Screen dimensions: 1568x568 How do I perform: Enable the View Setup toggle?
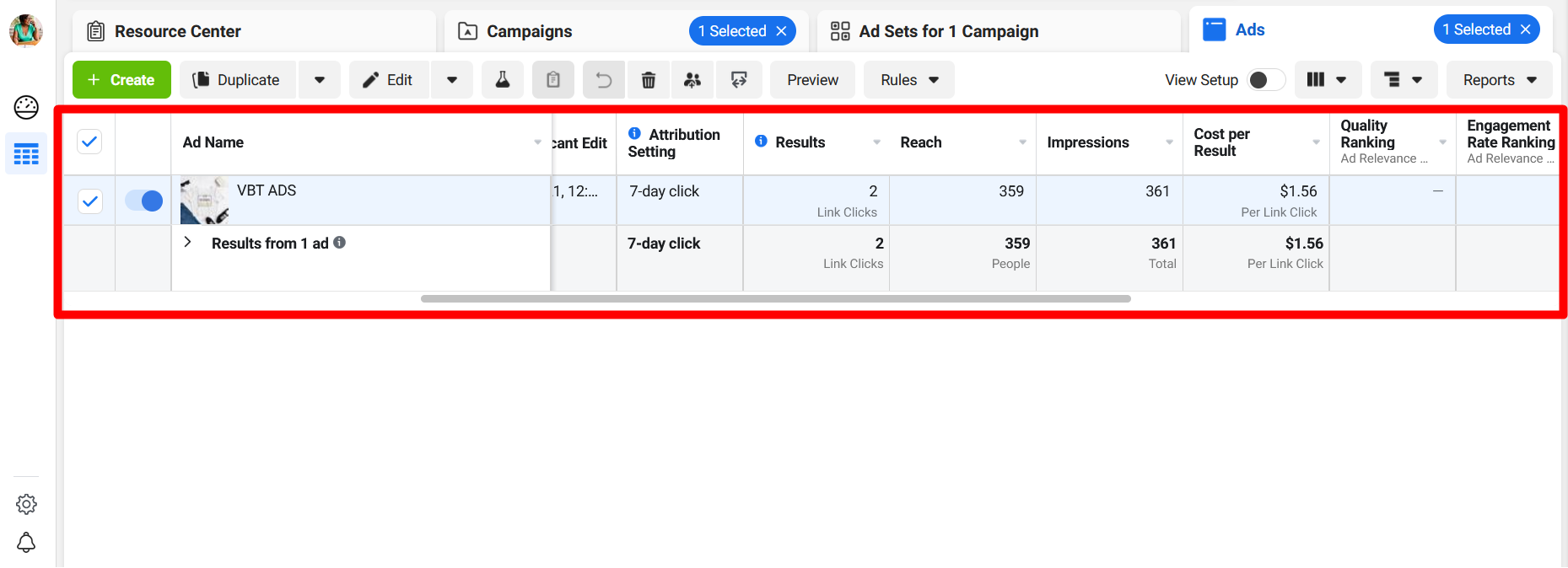pos(1265,80)
